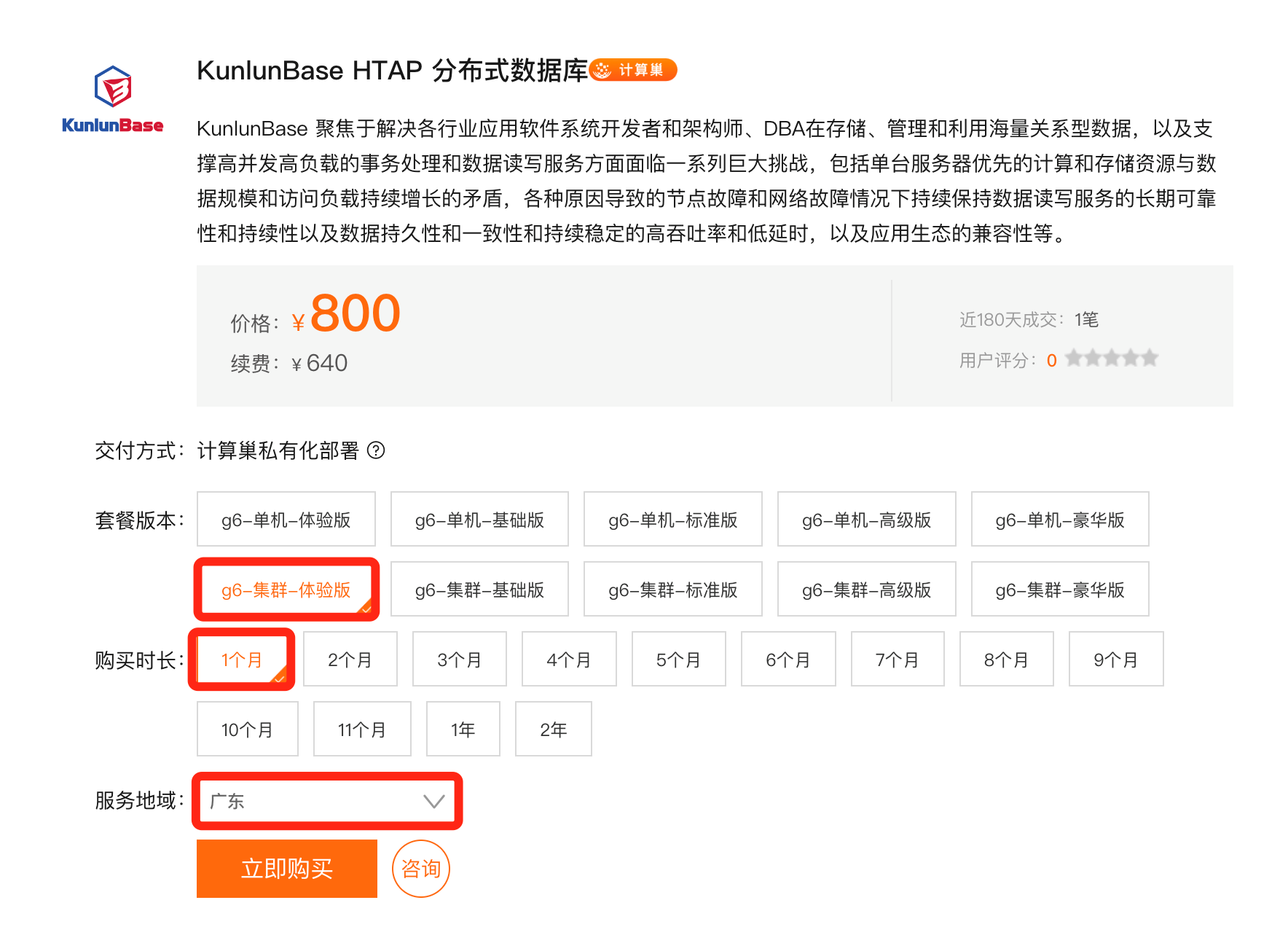Click the 近180天成交 1笔 text
This screenshot has height=927, width=1288.
coord(1029,319)
